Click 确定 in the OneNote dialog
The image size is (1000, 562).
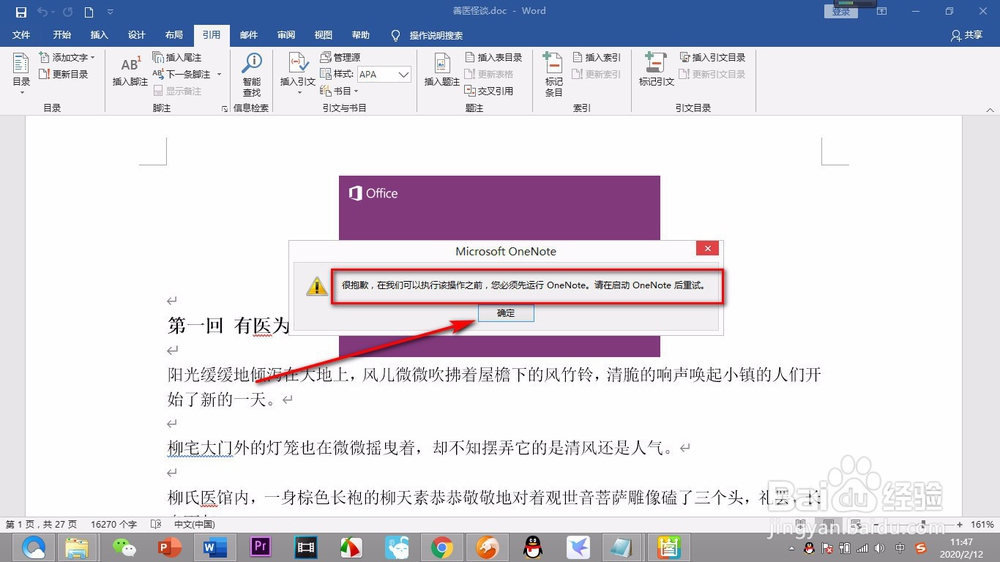(x=506, y=313)
